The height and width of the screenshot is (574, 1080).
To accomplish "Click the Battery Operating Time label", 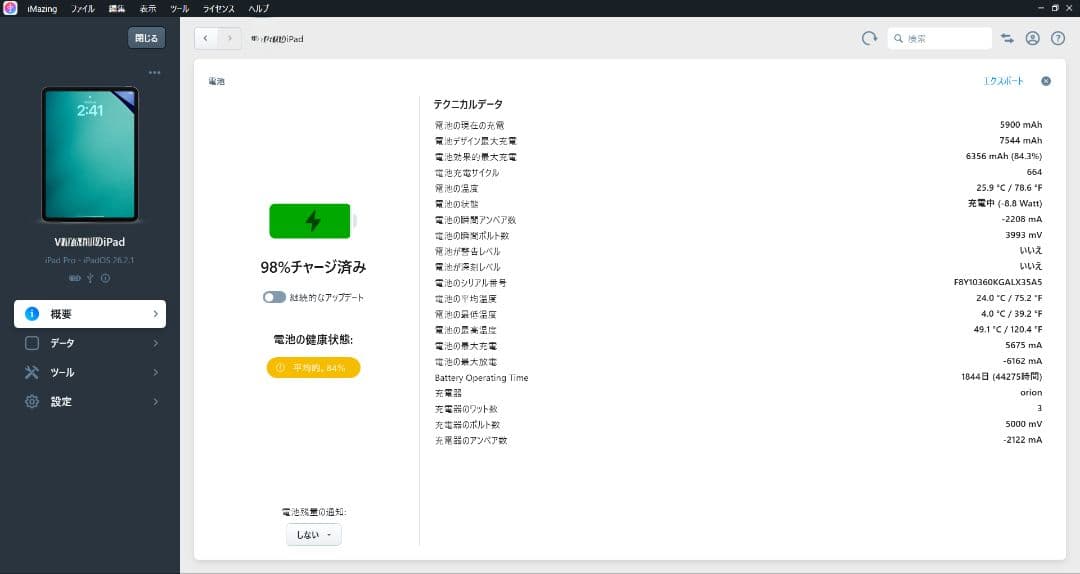I will coord(481,378).
